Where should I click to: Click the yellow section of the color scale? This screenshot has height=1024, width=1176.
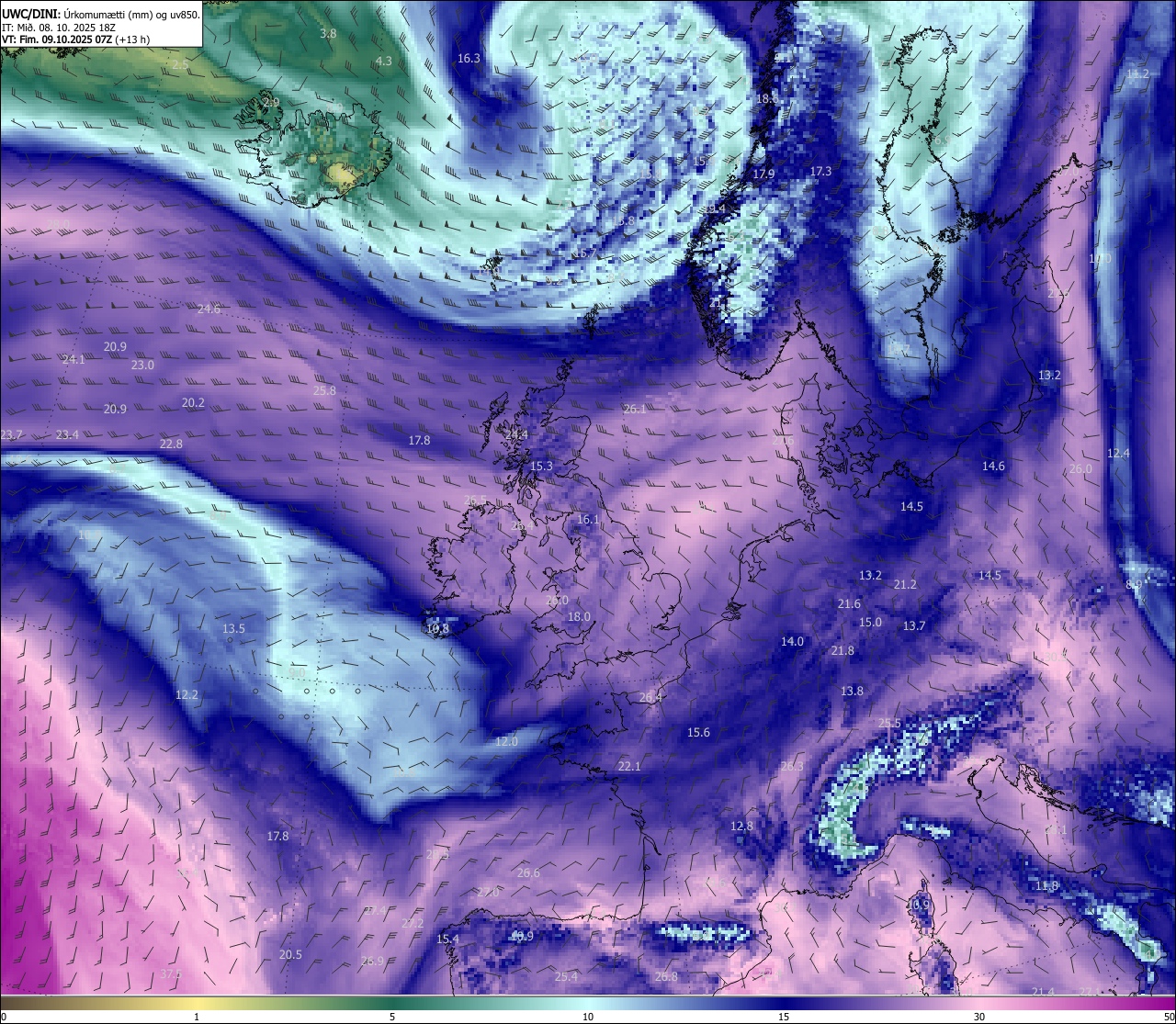198,1003
